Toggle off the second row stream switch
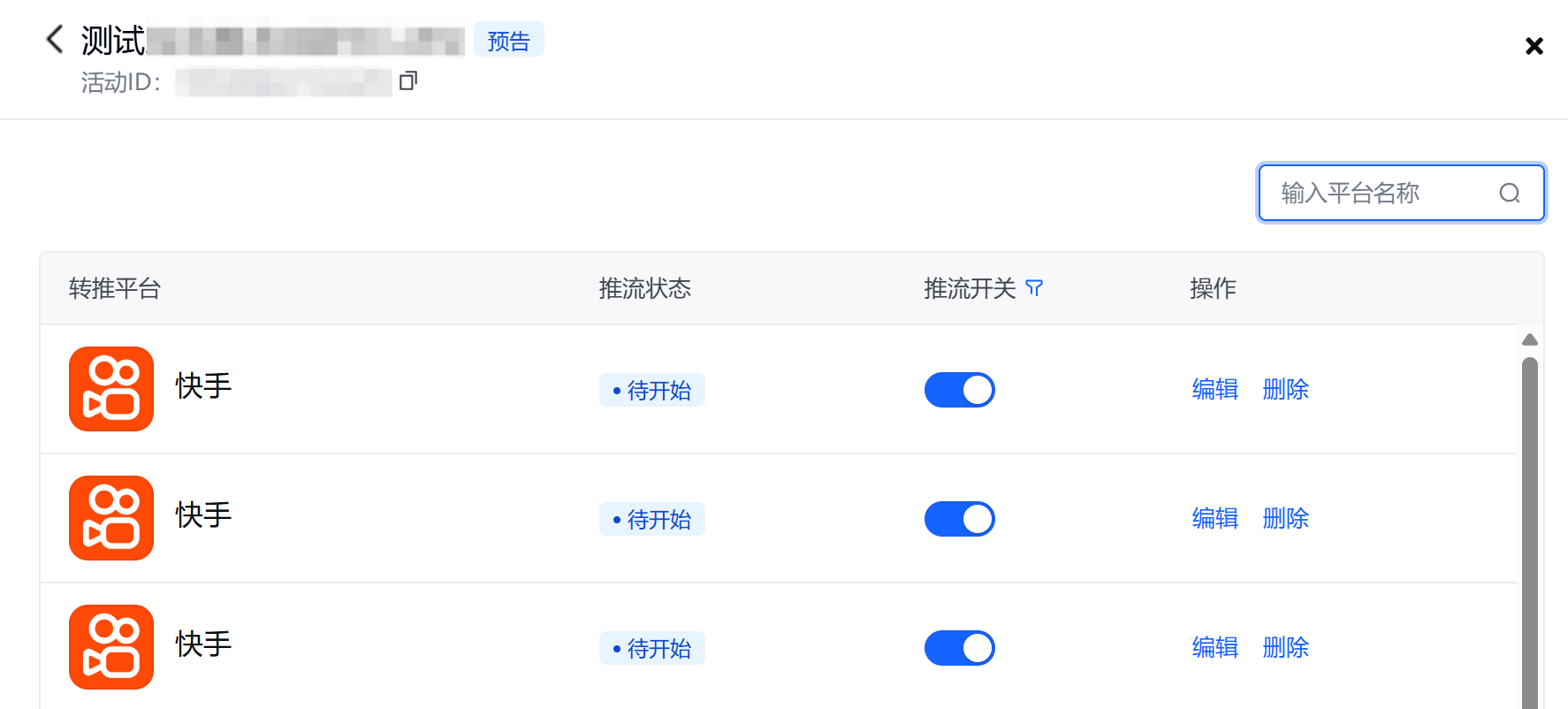Screen dimensions: 1568x709 click(959, 519)
